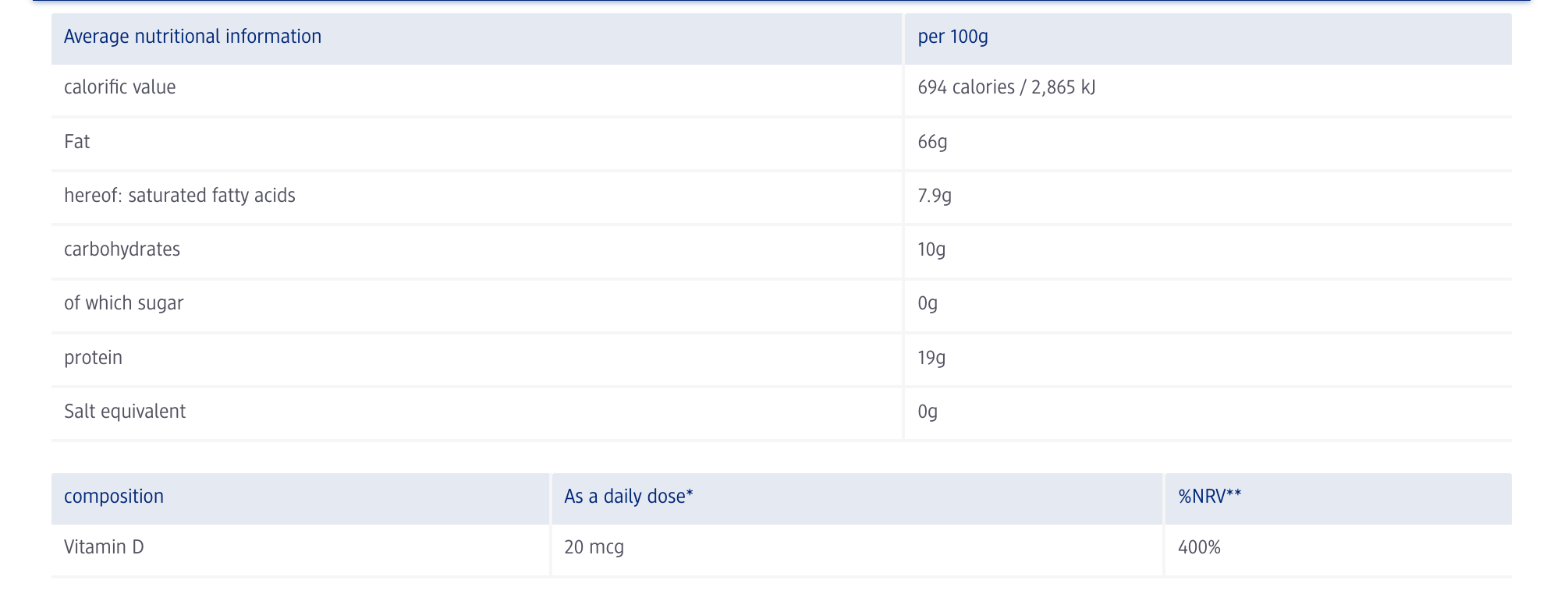Select the 'Fat' row label

(x=77, y=142)
